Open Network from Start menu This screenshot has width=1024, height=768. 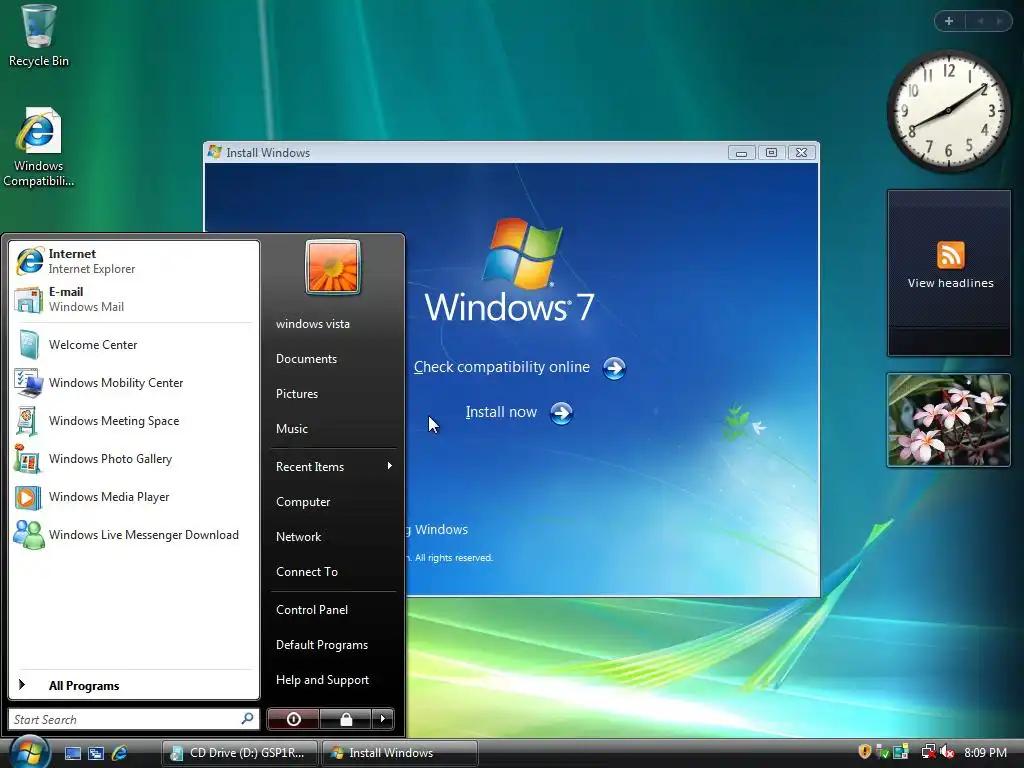click(333, 537)
